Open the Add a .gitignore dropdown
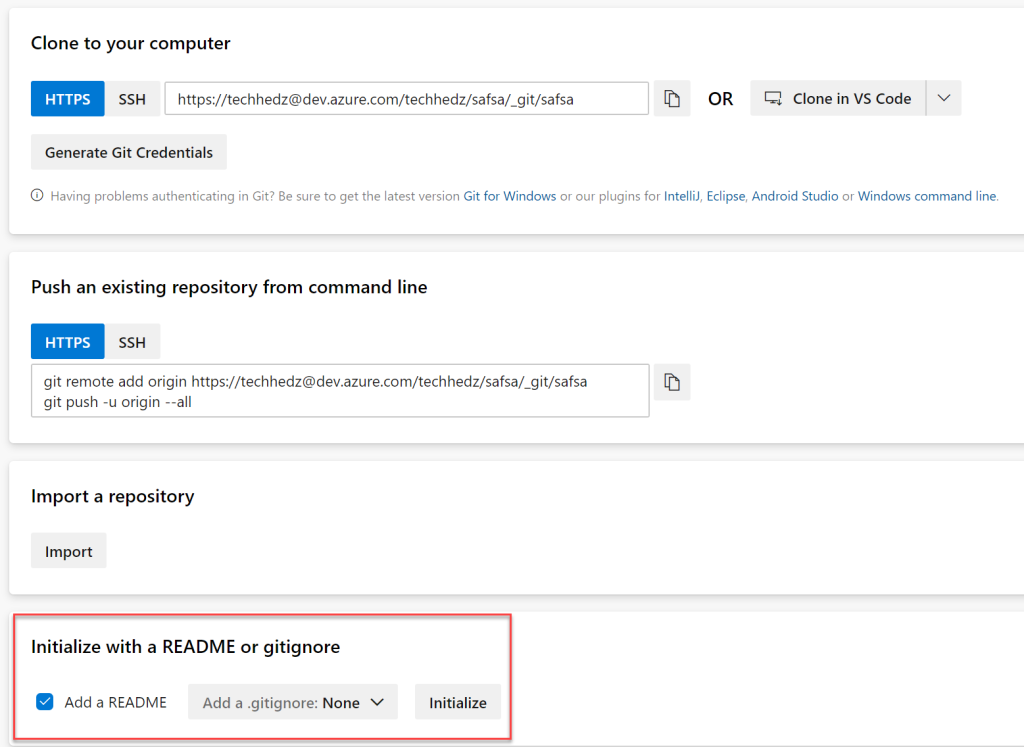This screenshot has height=747, width=1024. (292, 702)
